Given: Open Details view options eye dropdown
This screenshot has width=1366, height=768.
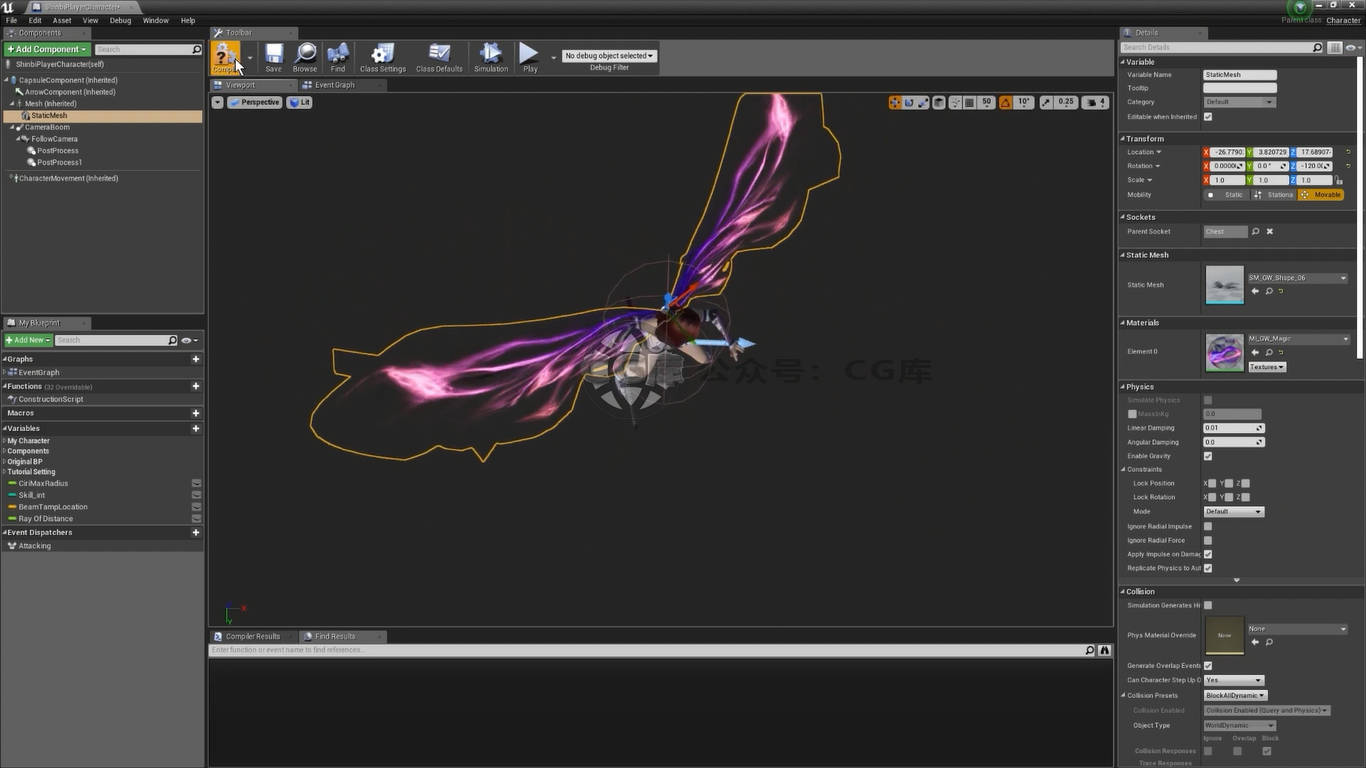Looking at the screenshot, I should pyautogui.click(x=1351, y=47).
